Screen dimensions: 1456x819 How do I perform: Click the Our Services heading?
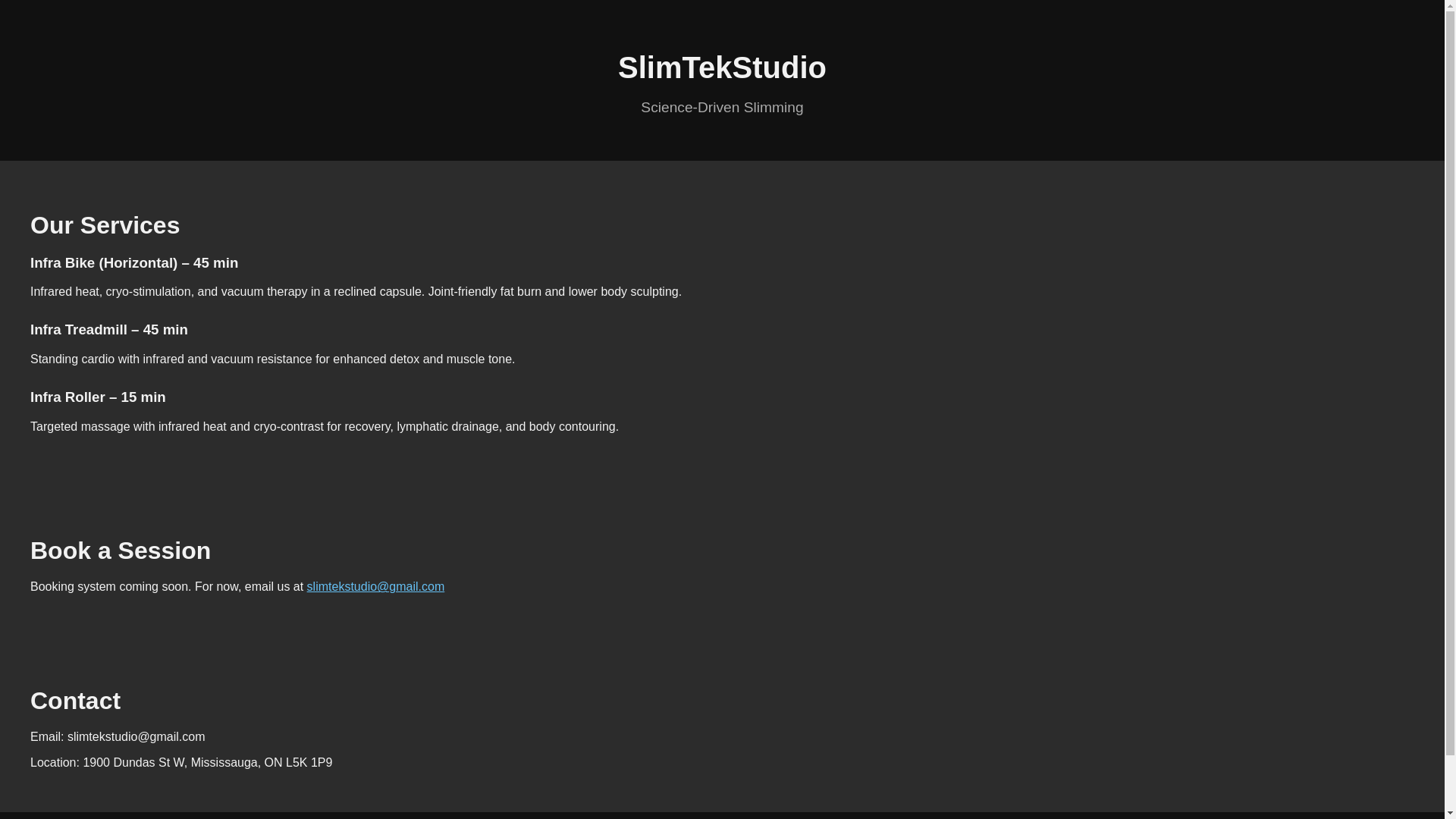[x=105, y=225]
